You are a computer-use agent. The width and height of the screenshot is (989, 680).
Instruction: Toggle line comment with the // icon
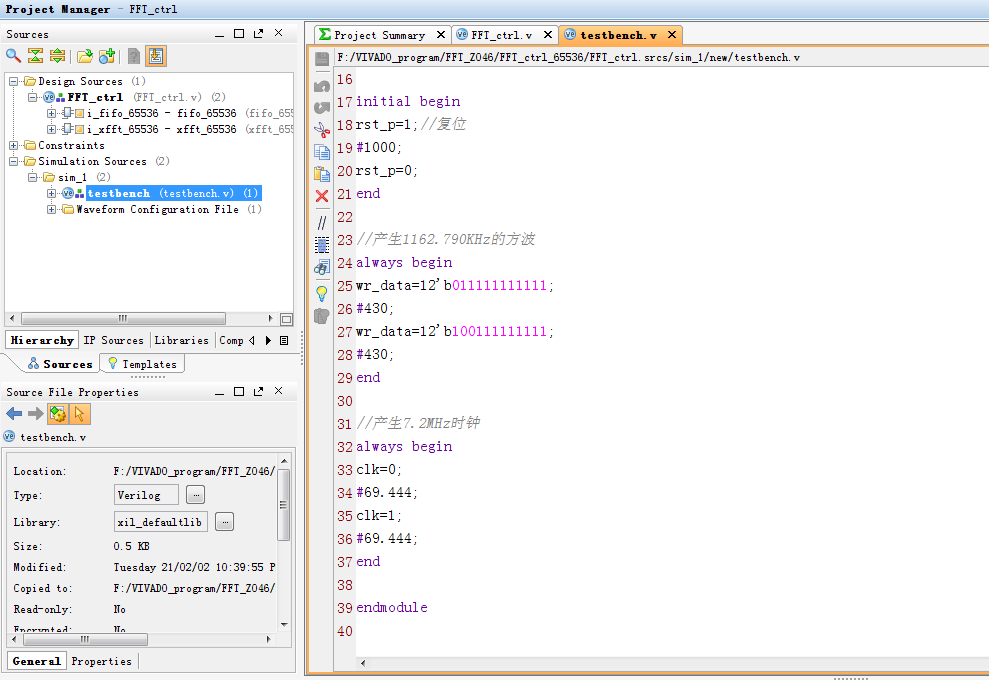tap(321, 222)
